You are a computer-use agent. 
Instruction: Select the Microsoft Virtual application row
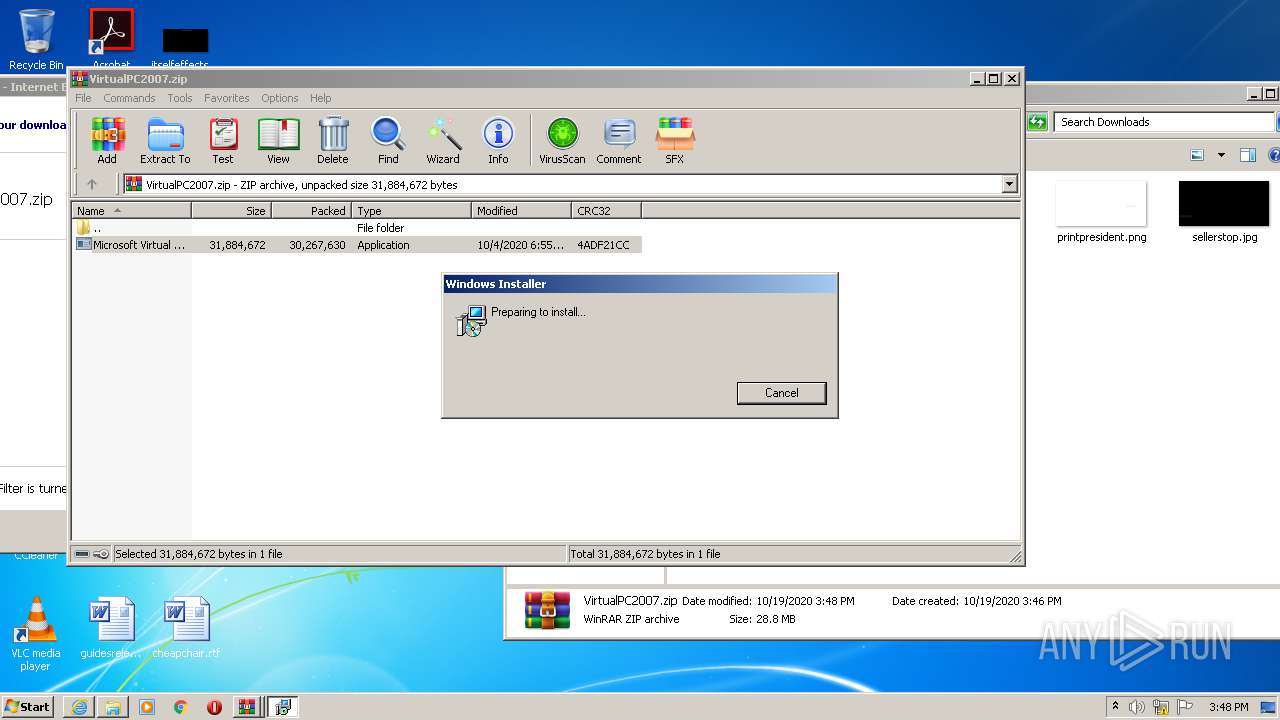(358, 245)
